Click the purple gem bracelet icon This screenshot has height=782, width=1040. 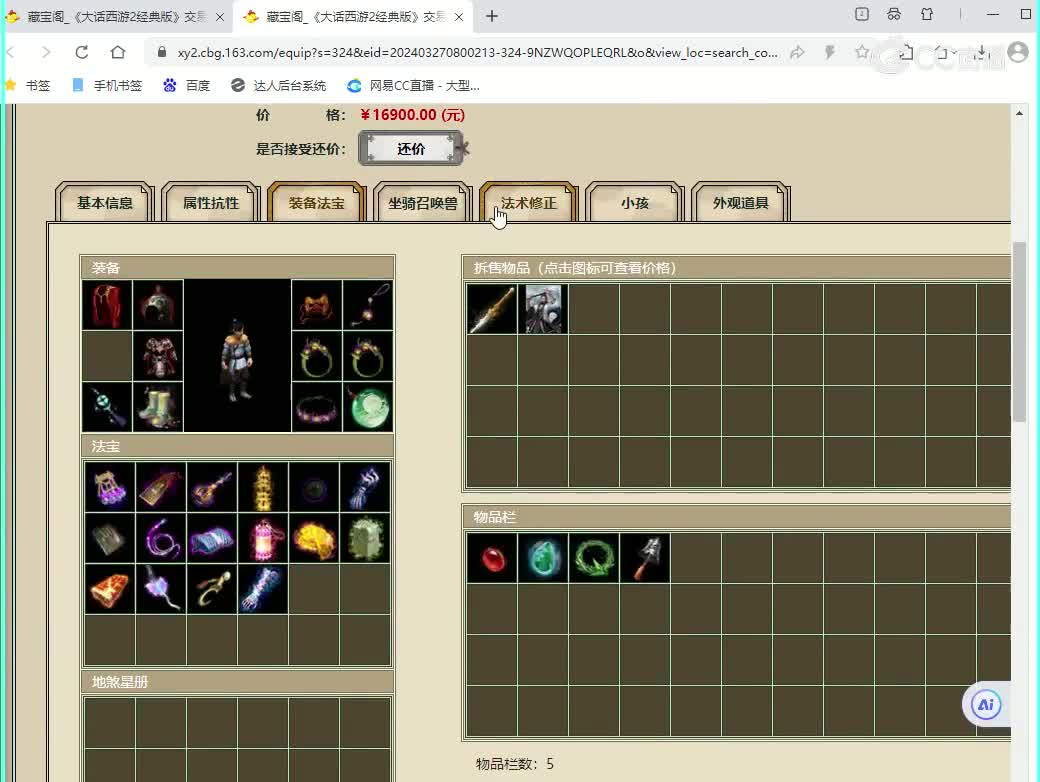click(317, 407)
